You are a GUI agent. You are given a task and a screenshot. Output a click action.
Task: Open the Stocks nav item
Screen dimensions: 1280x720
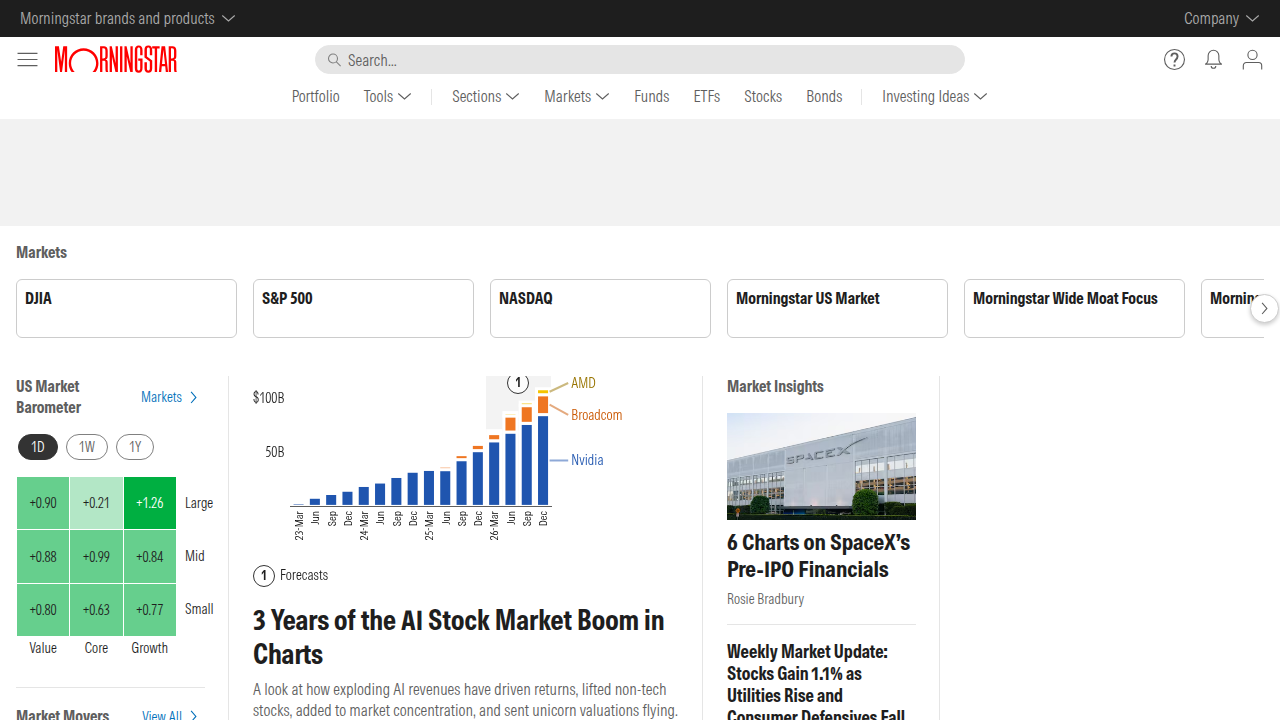763,96
